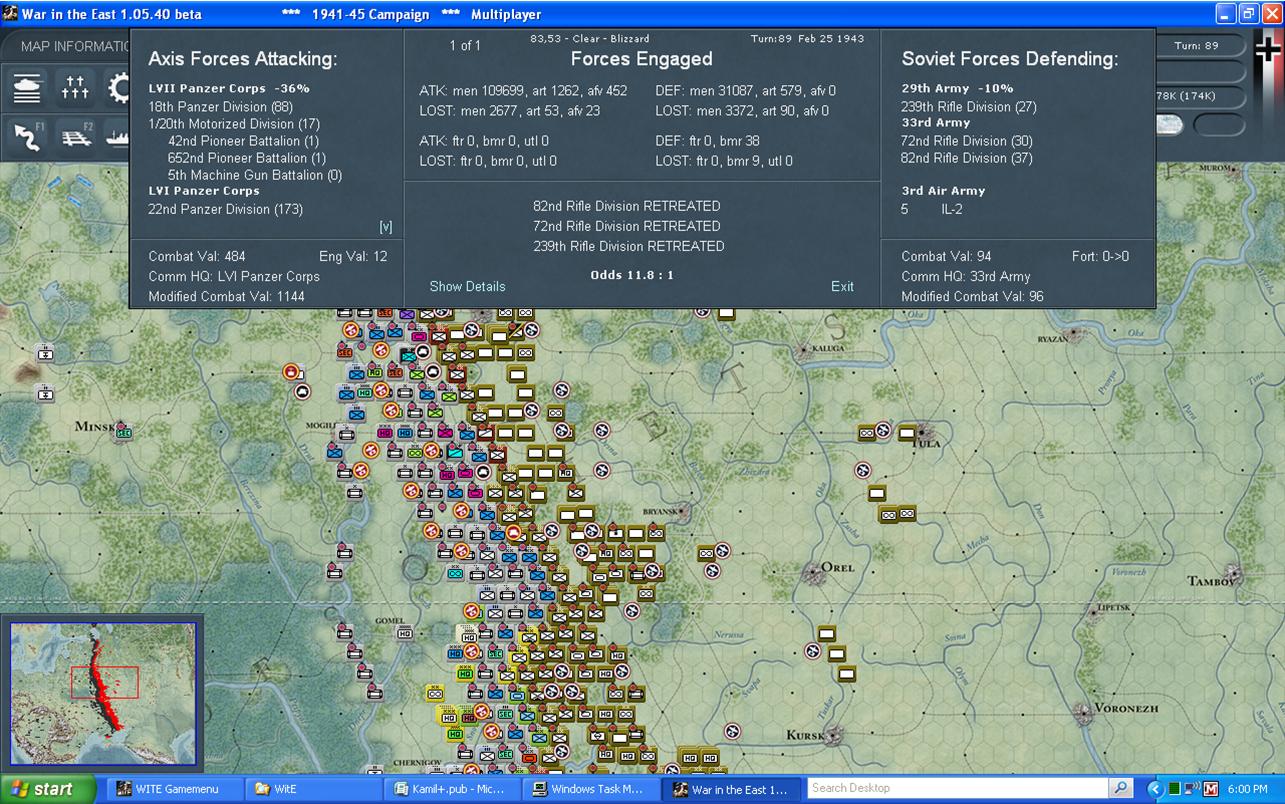This screenshot has height=804, width=1285.
Task: Select 239th Rifle Division (27) in defenders
Action: [969, 107]
